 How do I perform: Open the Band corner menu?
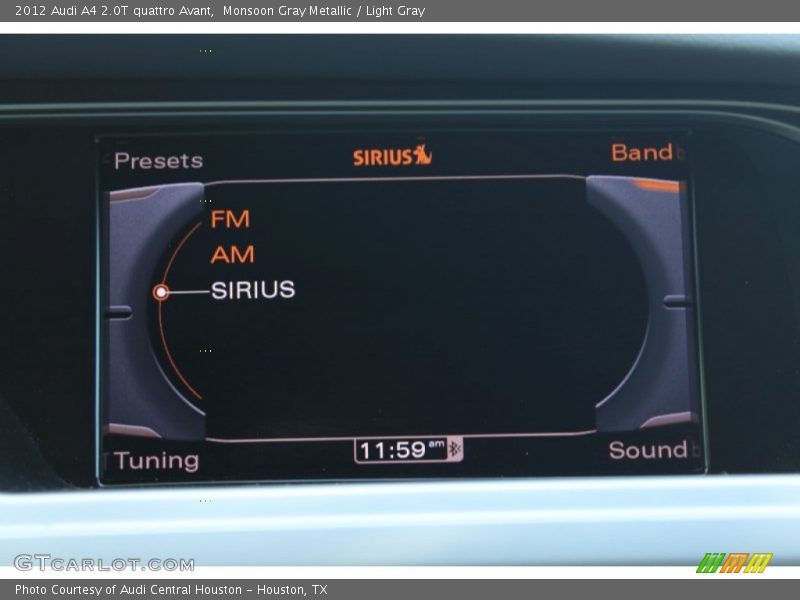pyautogui.click(x=642, y=153)
